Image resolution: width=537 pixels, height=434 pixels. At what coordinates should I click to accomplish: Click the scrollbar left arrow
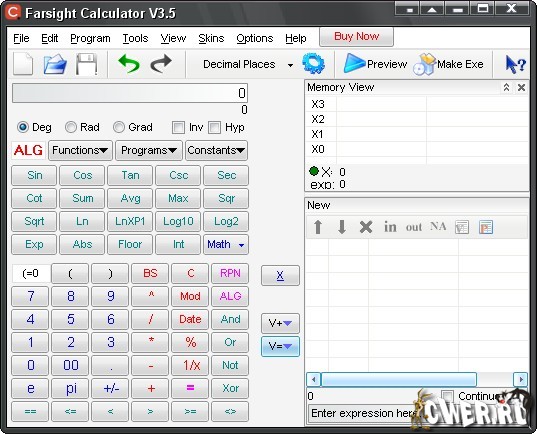tap(313, 380)
